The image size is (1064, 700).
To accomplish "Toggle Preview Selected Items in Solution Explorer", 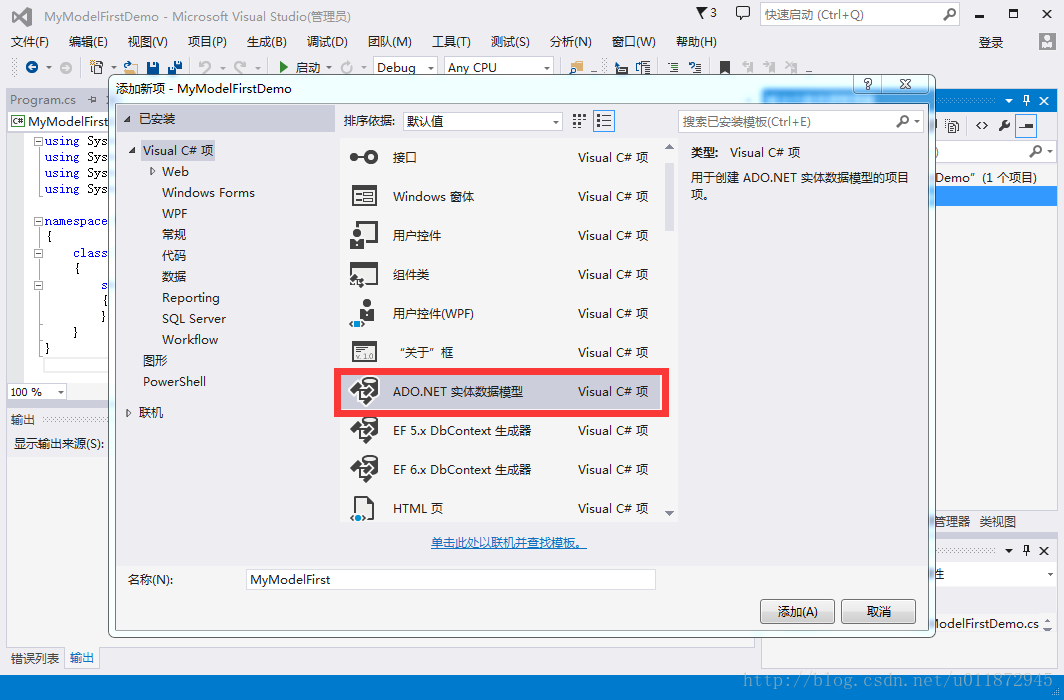I will click(1026, 125).
